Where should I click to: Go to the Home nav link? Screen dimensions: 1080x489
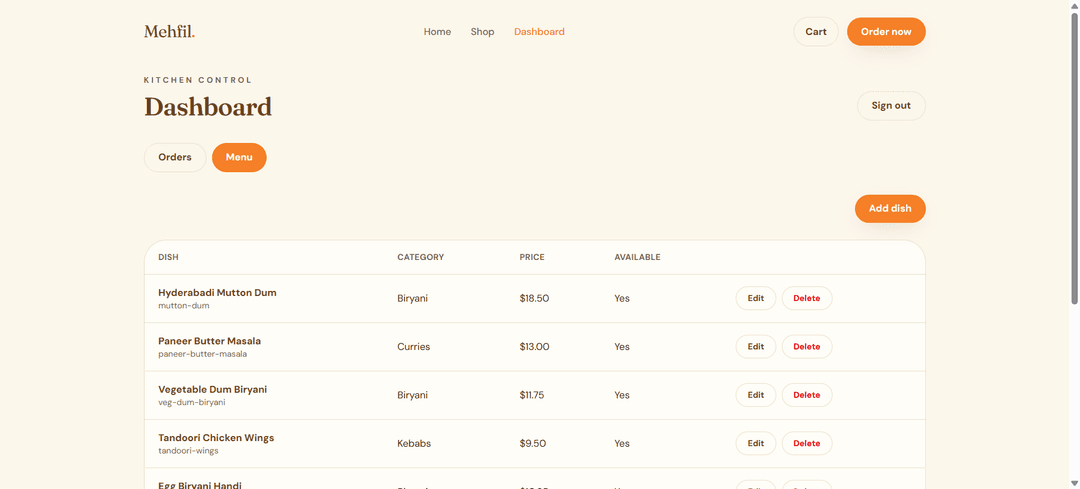(x=437, y=32)
